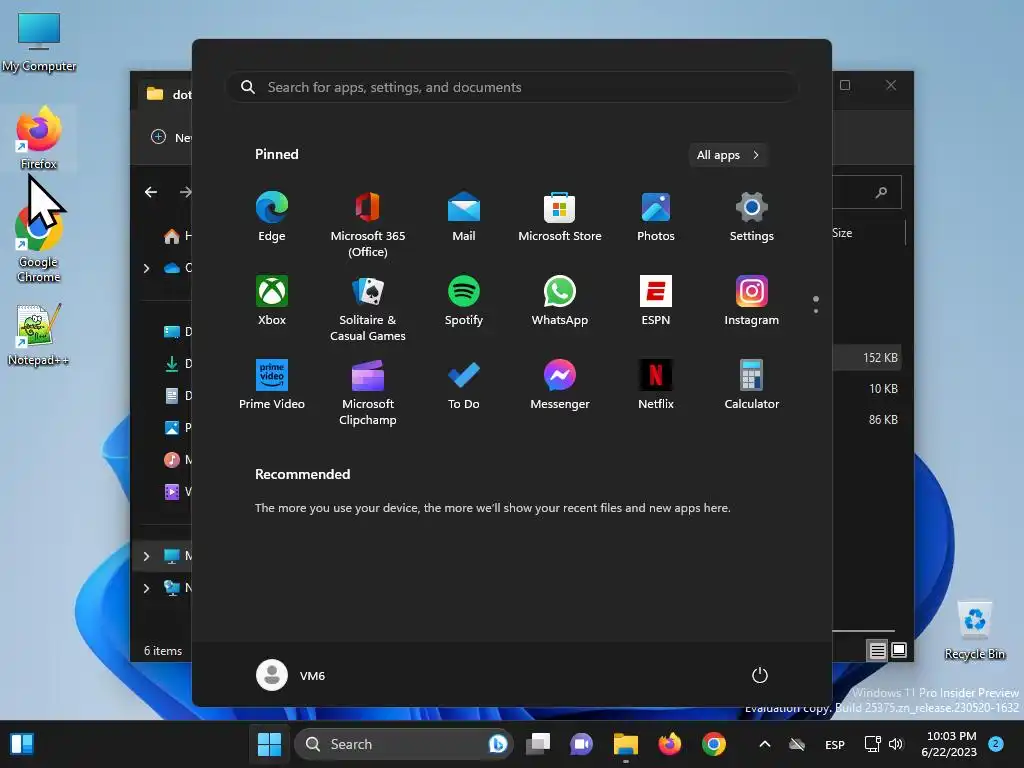This screenshot has width=1024, height=768.
Task: Launch Google Chrome from the taskbar
Action: click(x=714, y=744)
